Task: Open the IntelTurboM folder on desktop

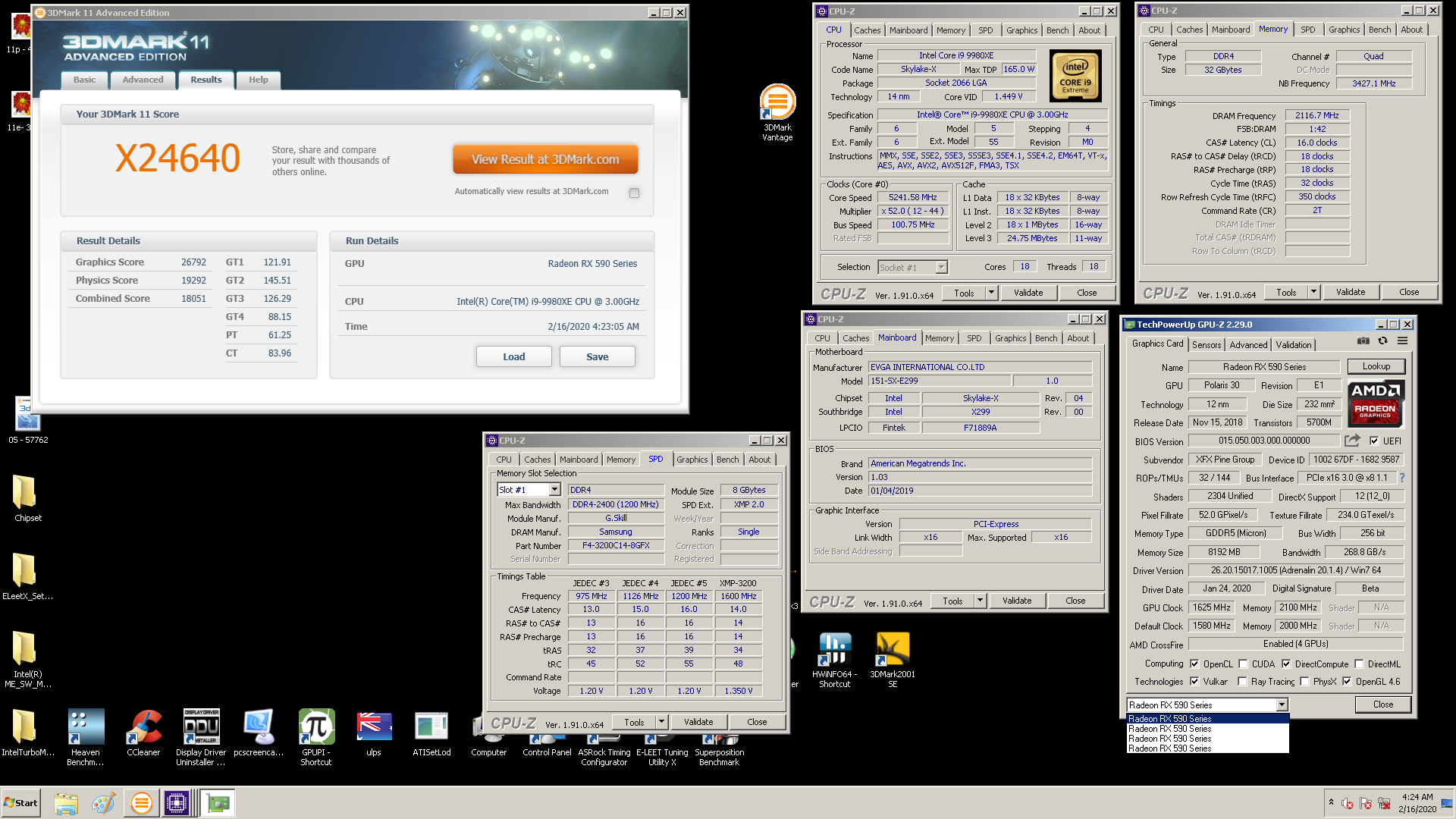Action: click(28, 733)
